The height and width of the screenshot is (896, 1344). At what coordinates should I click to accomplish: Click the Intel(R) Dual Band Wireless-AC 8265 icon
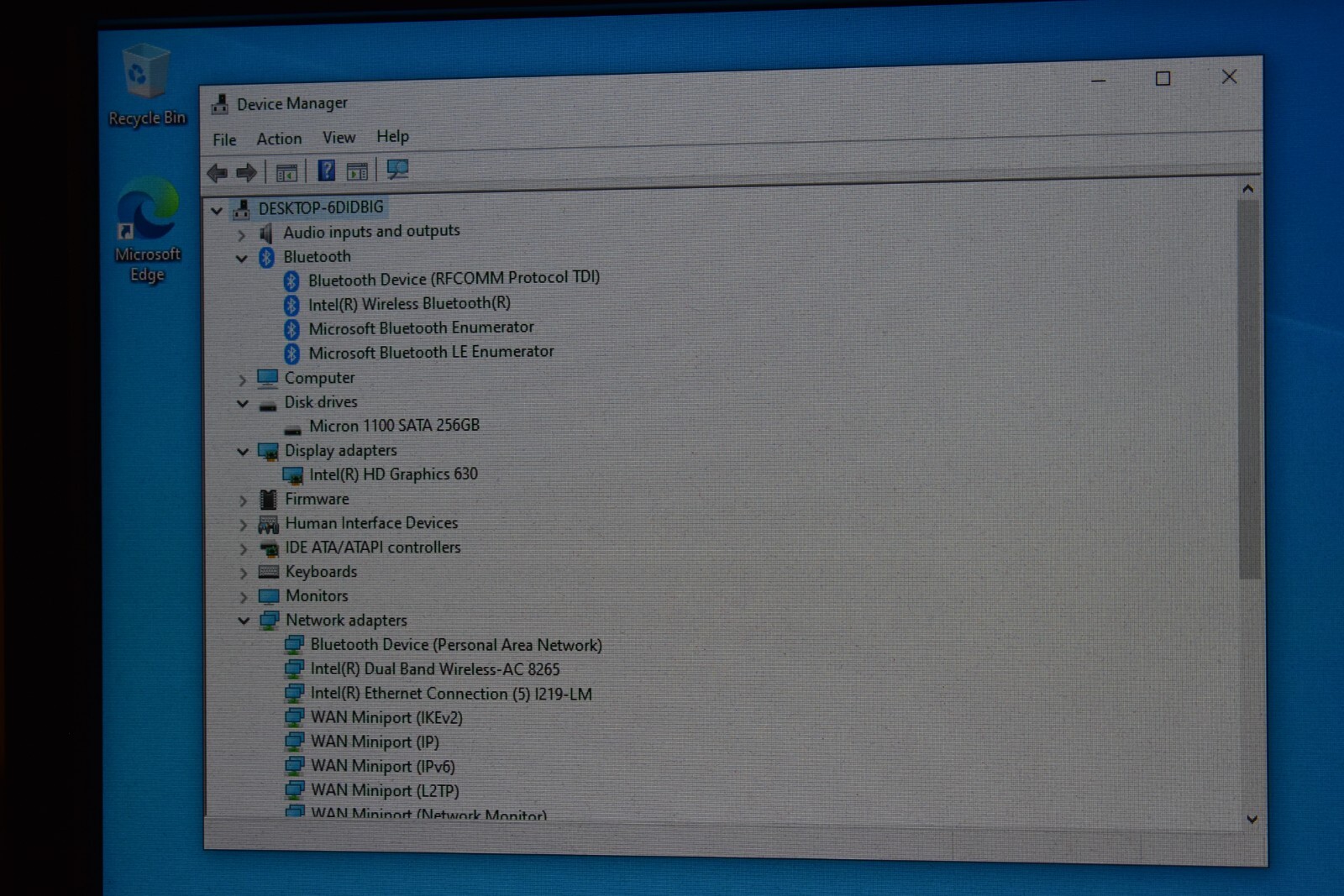294,669
